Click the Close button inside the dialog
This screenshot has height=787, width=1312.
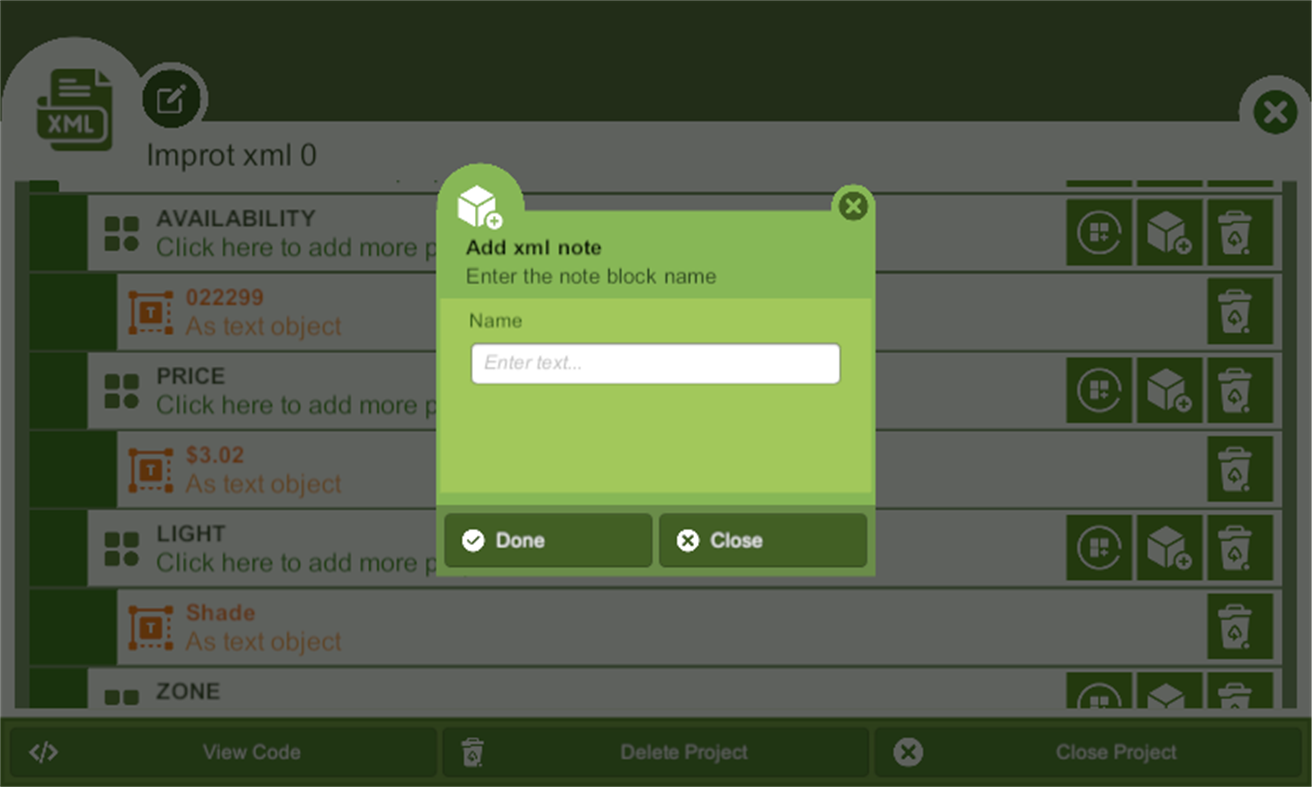pos(763,540)
